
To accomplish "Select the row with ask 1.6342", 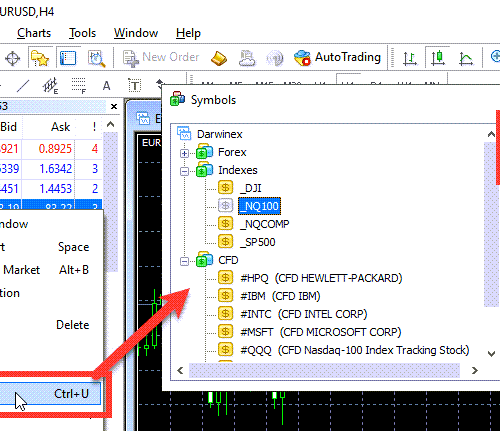I will (51, 169).
